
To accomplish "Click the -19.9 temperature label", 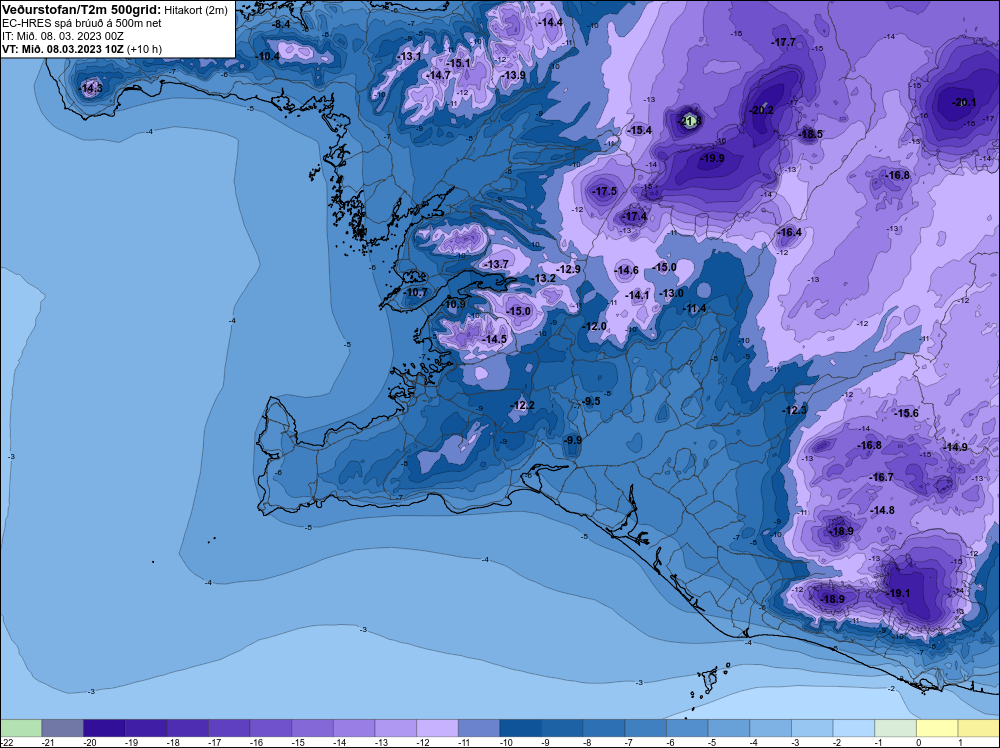I will pyautogui.click(x=712, y=158).
